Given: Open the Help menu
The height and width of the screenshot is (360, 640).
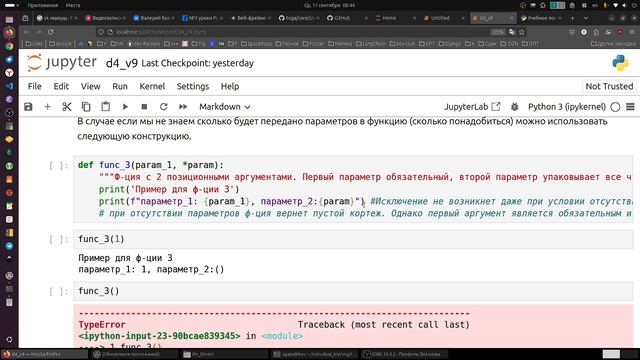Looking at the screenshot, I should 230,86.
